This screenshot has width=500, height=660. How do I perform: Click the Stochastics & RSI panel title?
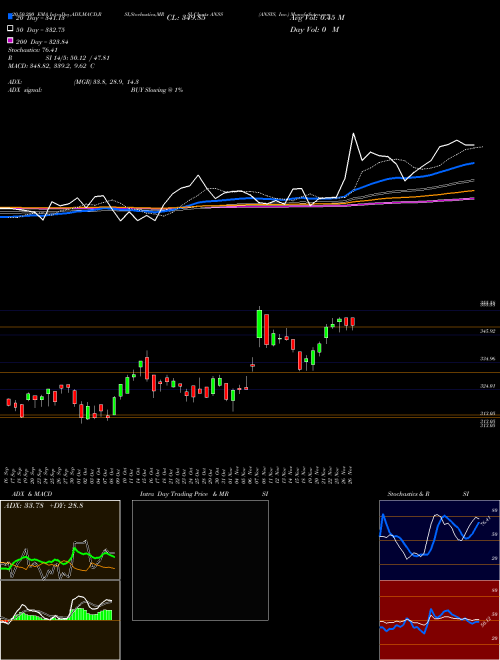(428, 494)
